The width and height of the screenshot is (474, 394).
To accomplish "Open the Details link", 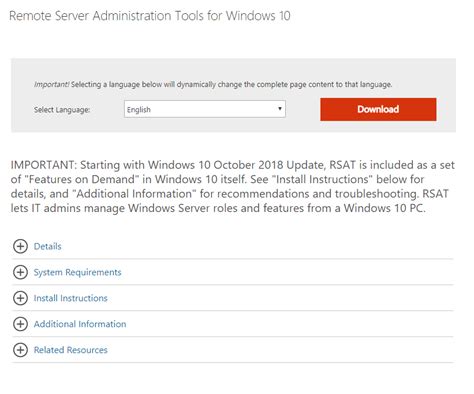I will (48, 246).
